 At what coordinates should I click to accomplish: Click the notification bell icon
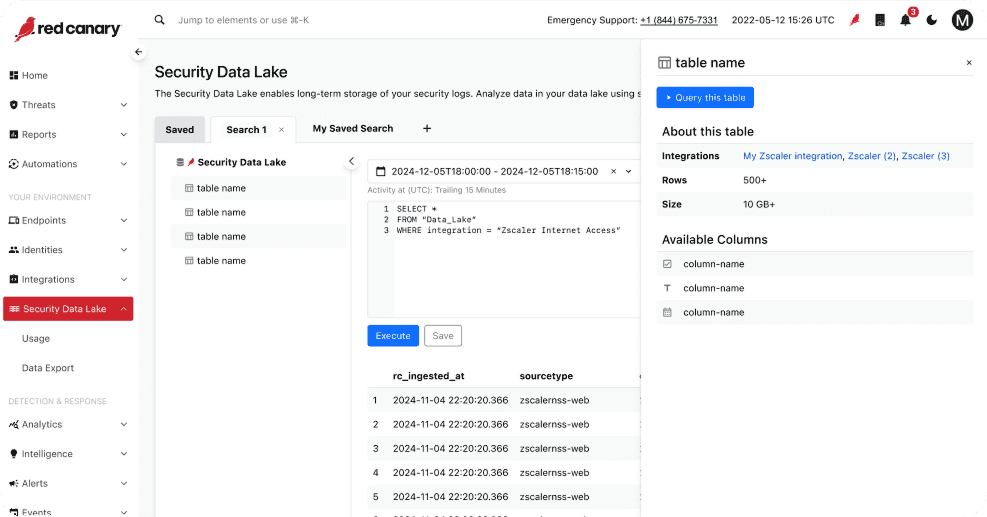pos(905,20)
